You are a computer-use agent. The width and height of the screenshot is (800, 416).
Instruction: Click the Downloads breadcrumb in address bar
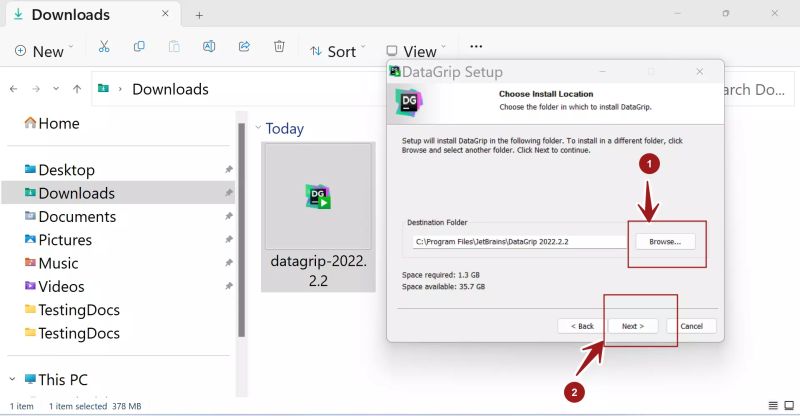[170, 89]
